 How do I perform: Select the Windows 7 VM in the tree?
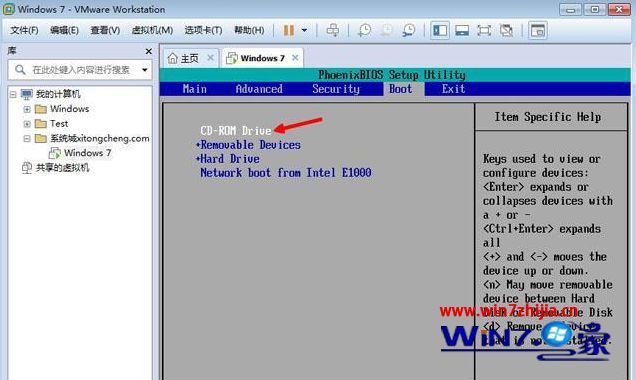(x=87, y=153)
